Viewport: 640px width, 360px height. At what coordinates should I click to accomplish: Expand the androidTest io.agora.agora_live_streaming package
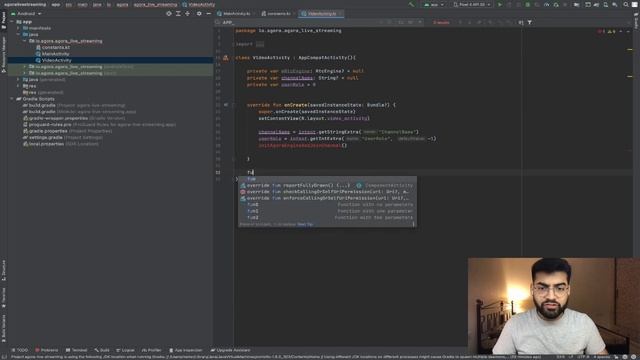(24, 67)
